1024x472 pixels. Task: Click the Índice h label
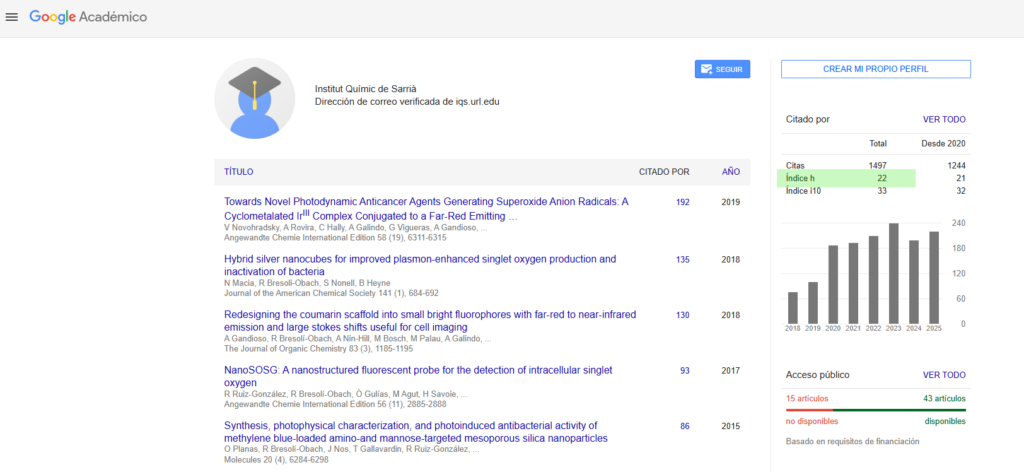click(803, 178)
